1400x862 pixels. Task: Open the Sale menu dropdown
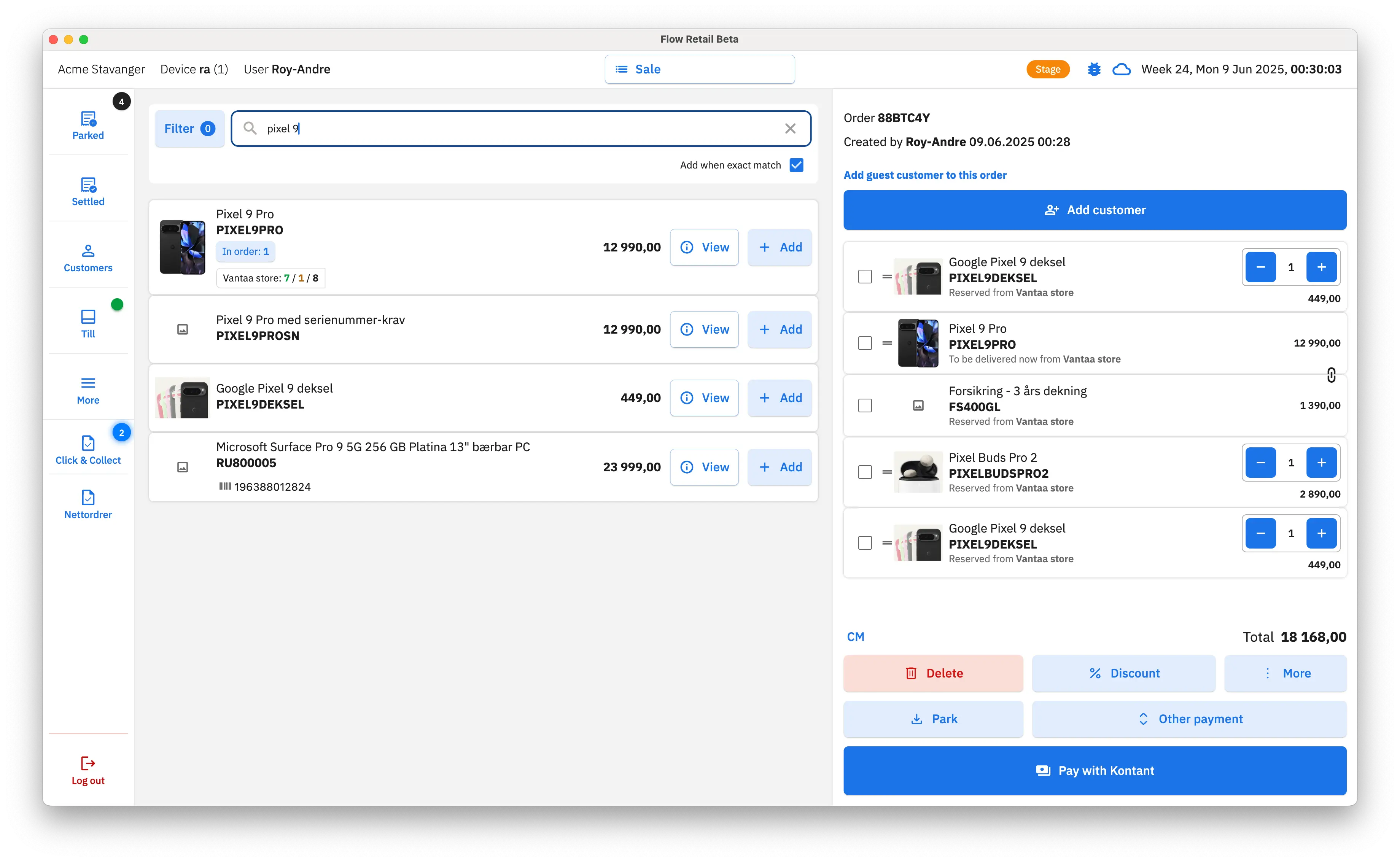pos(699,70)
